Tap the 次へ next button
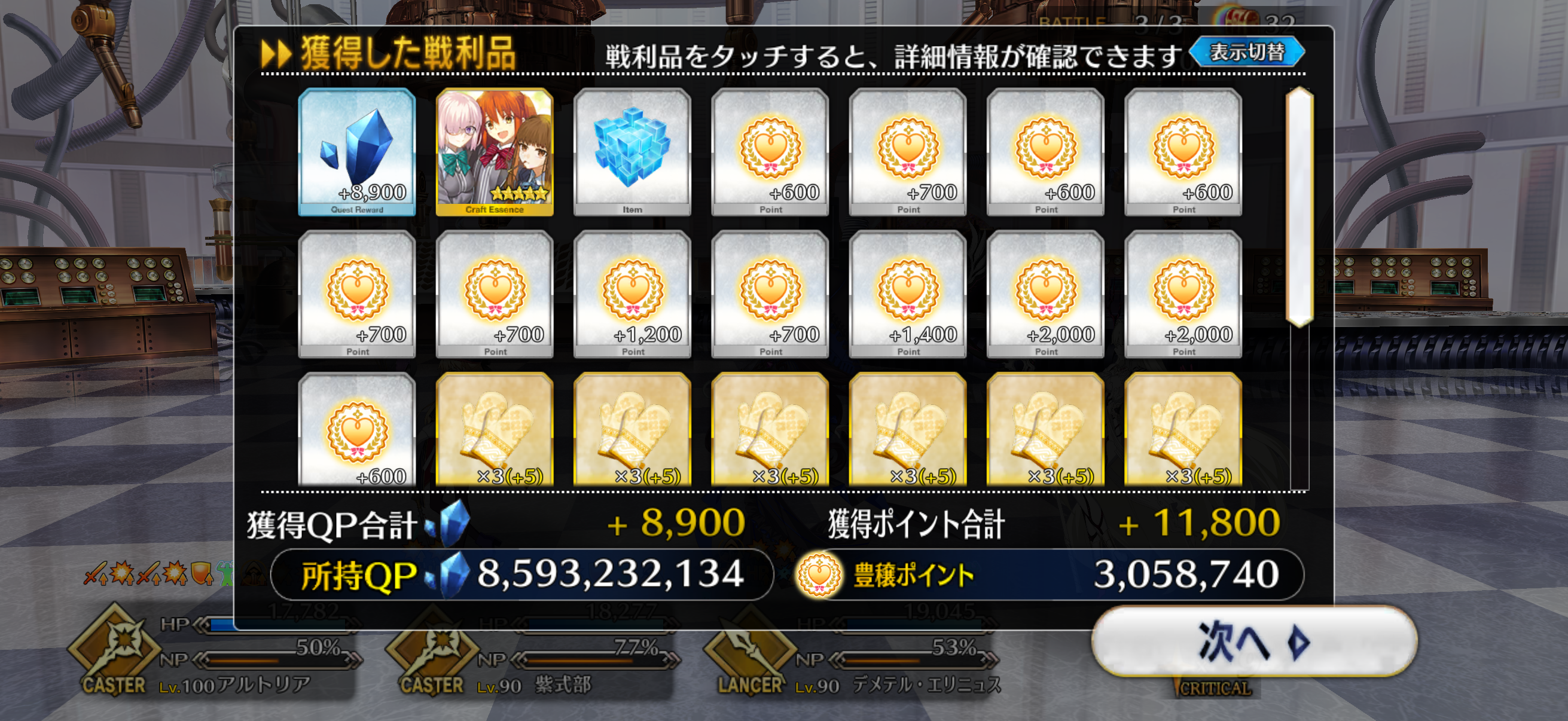The image size is (1568, 721). click(x=1255, y=641)
